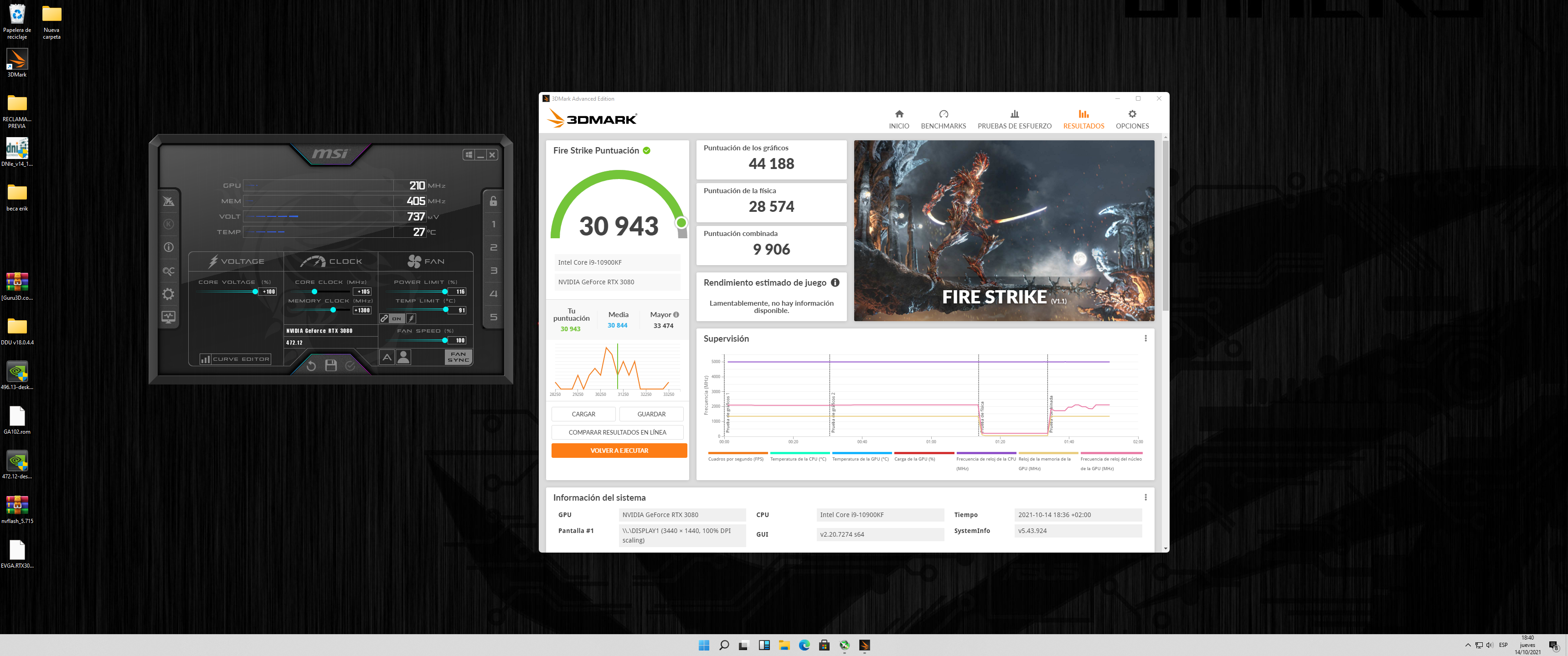Toggle the Afterburner profile lock
Image resolution: width=1568 pixels, height=656 pixels.
click(494, 201)
